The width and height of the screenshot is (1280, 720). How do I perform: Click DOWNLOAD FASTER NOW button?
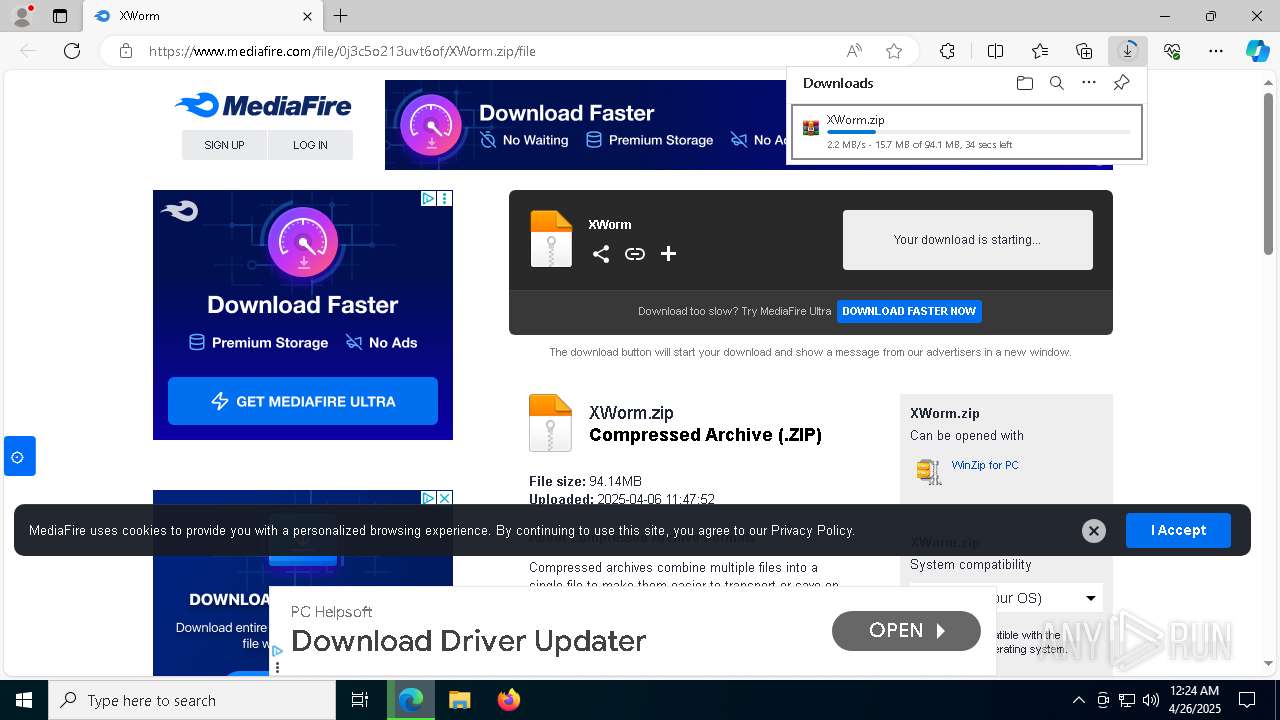(909, 311)
